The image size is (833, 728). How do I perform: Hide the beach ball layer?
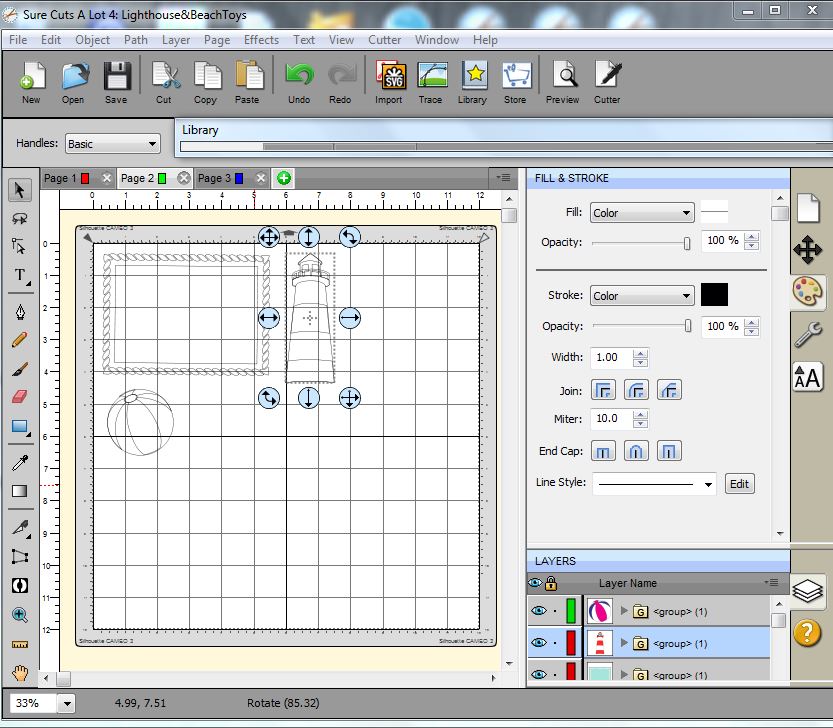(x=538, y=611)
